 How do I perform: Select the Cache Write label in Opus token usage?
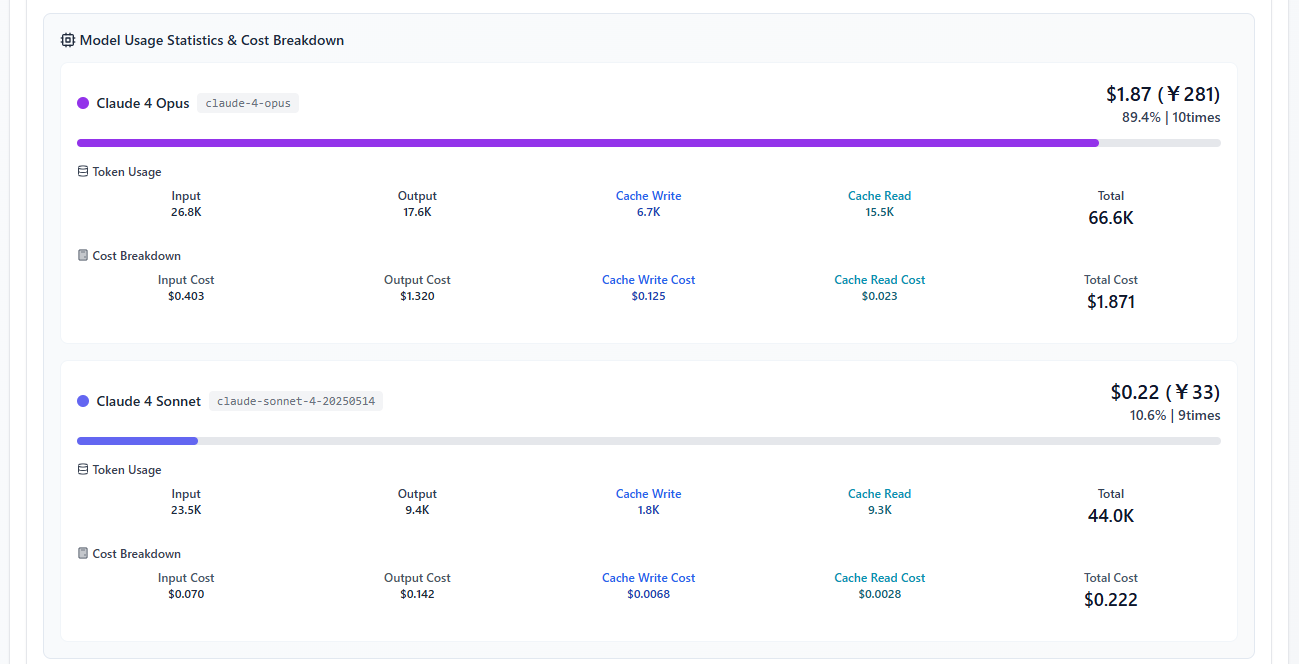coord(648,196)
